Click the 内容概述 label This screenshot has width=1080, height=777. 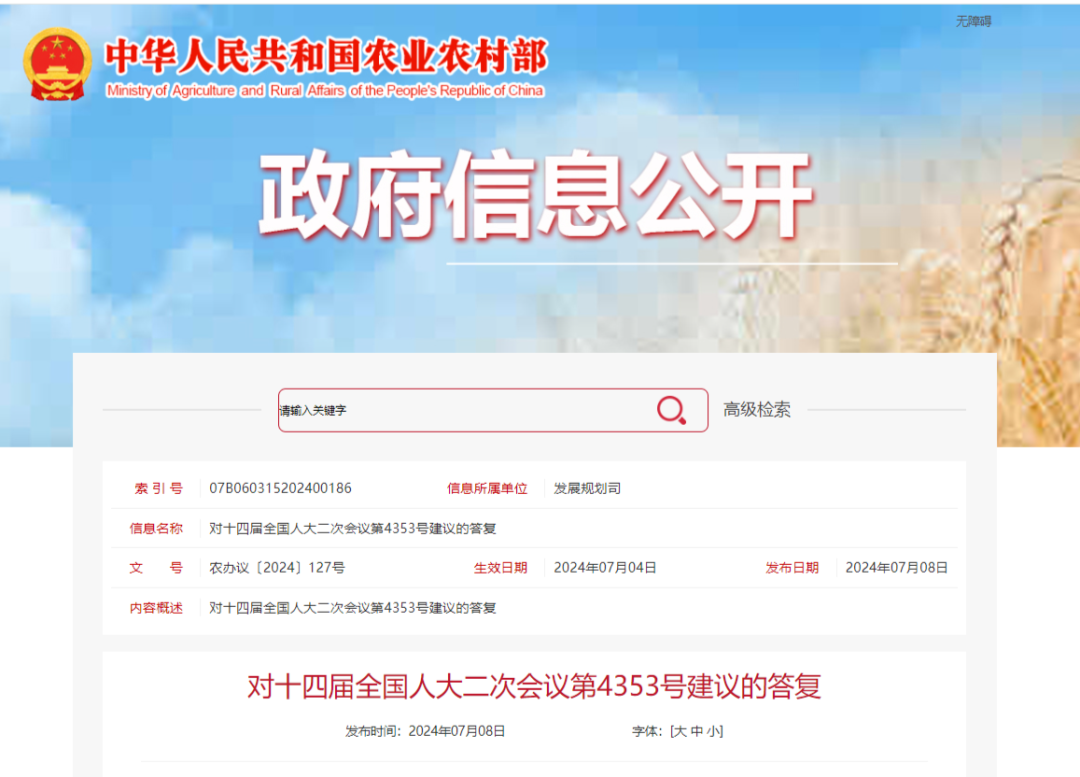[156, 608]
